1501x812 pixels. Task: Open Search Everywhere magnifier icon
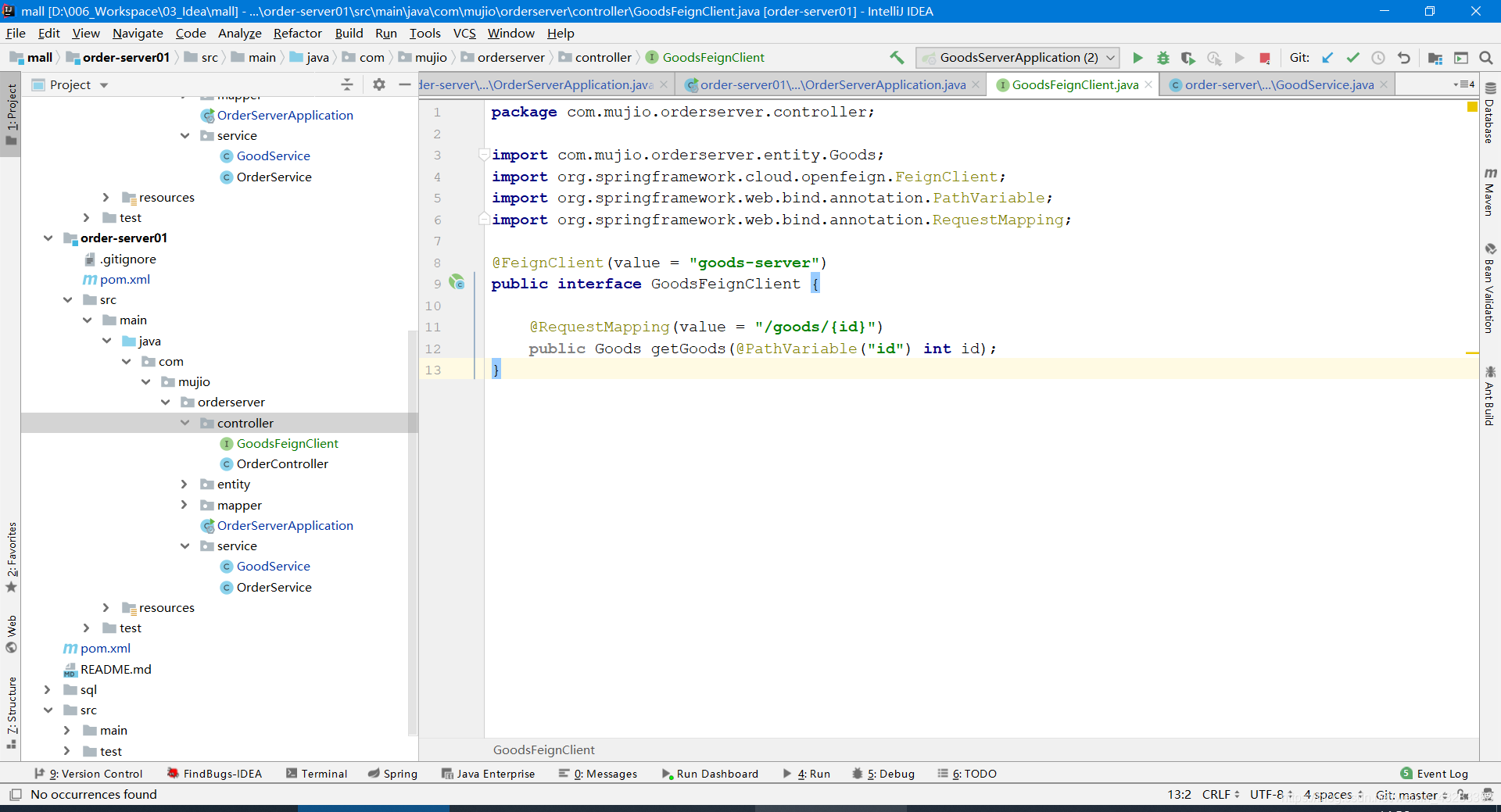click(x=1486, y=58)
